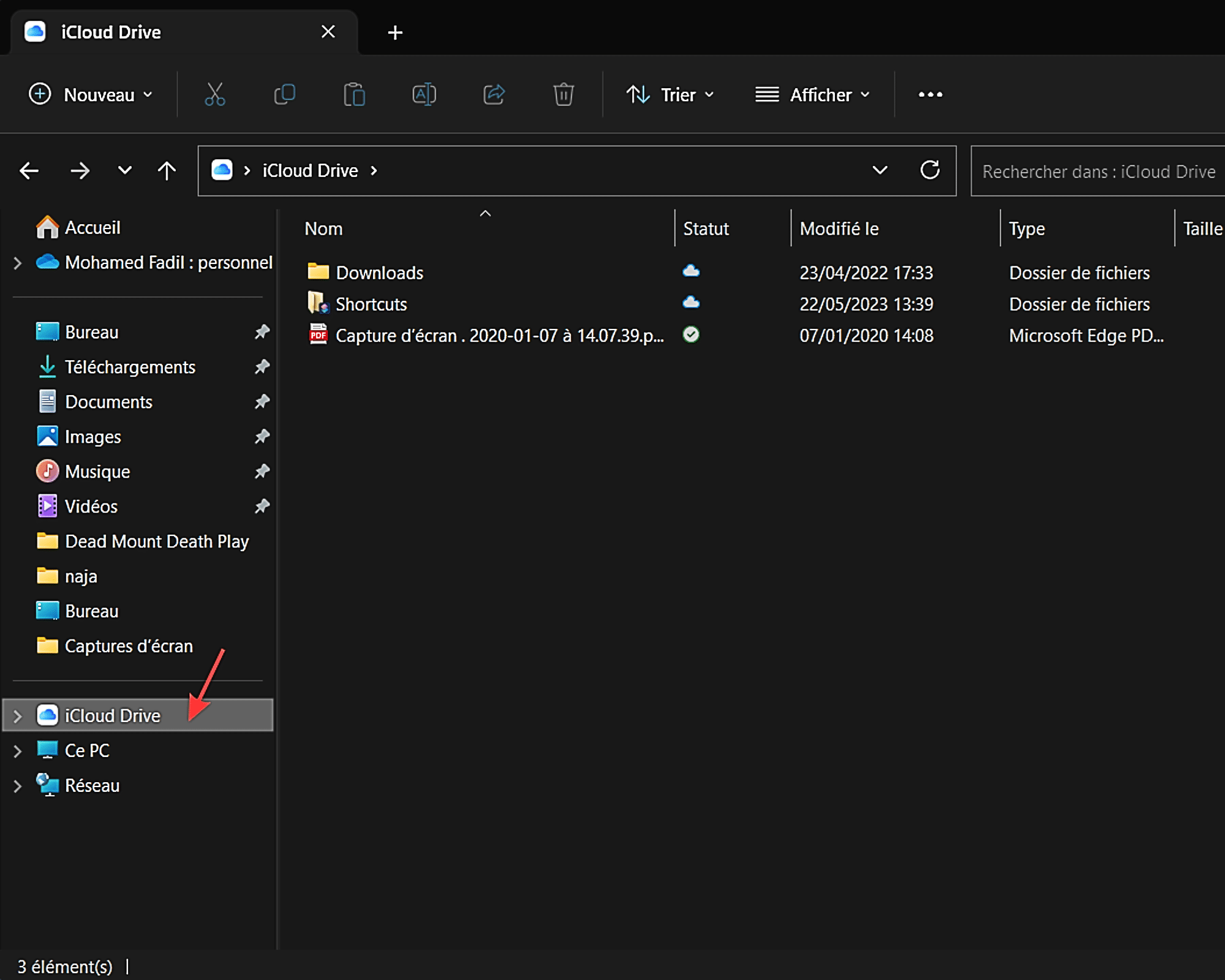Sort by Type column header
Viewport: 1225px width, 980px height.
pyautogui.click(x=1027, y=228)
